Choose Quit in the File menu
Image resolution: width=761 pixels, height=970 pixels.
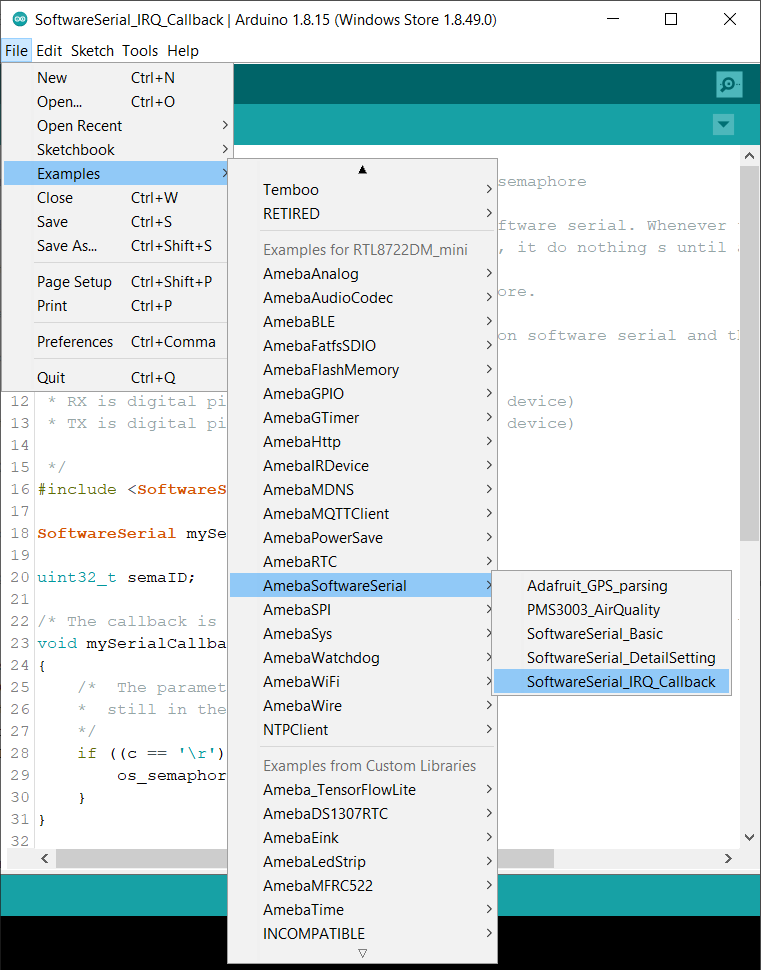[116, 378]
